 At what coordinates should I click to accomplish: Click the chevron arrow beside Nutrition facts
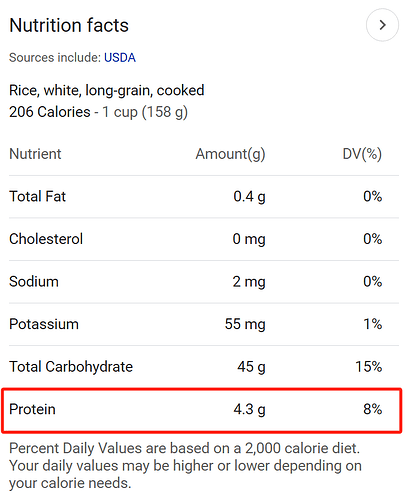[x=382, y=25]
